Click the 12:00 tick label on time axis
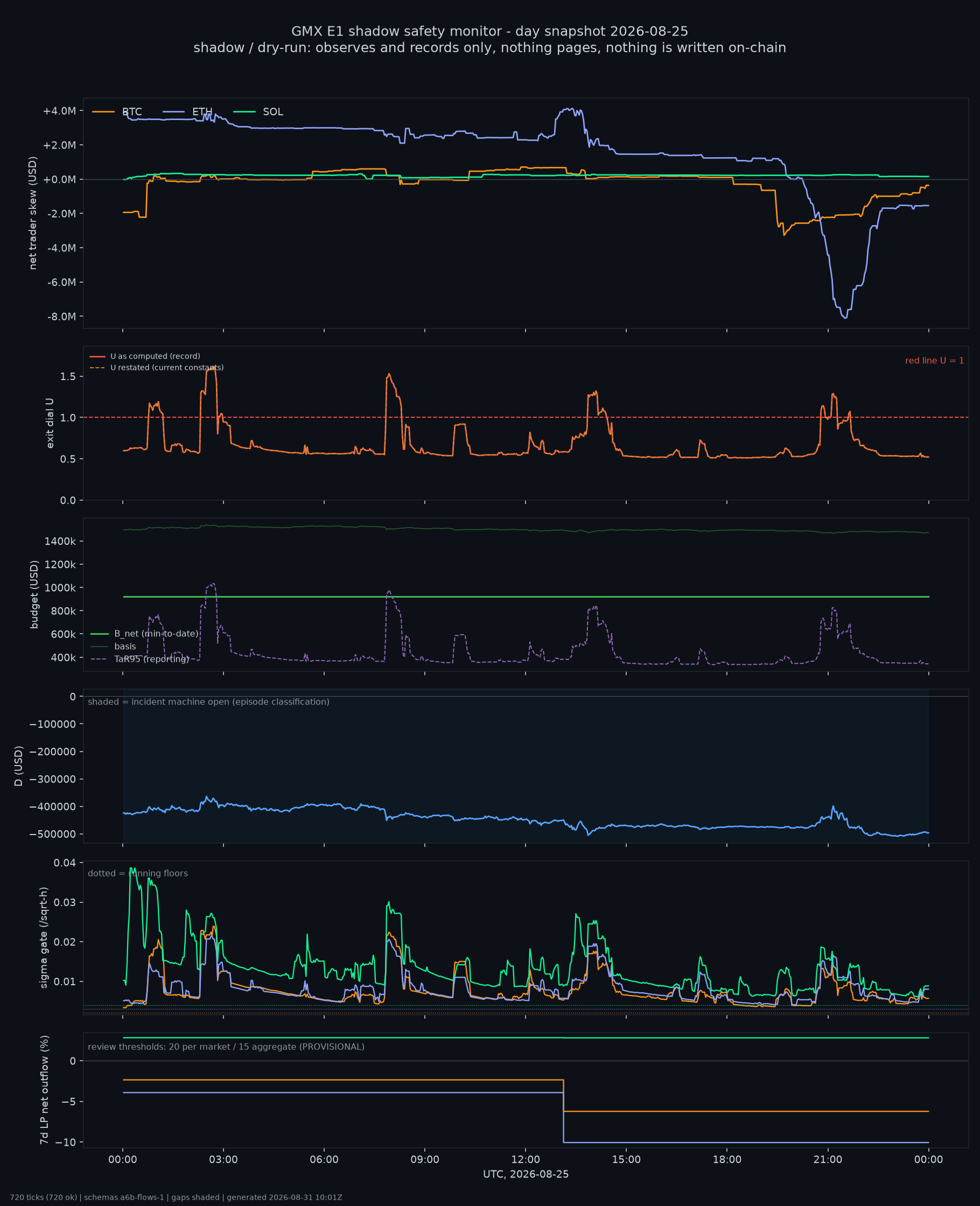The width and height of the screenshot is (980, 1206). [x=526, y=1160]
